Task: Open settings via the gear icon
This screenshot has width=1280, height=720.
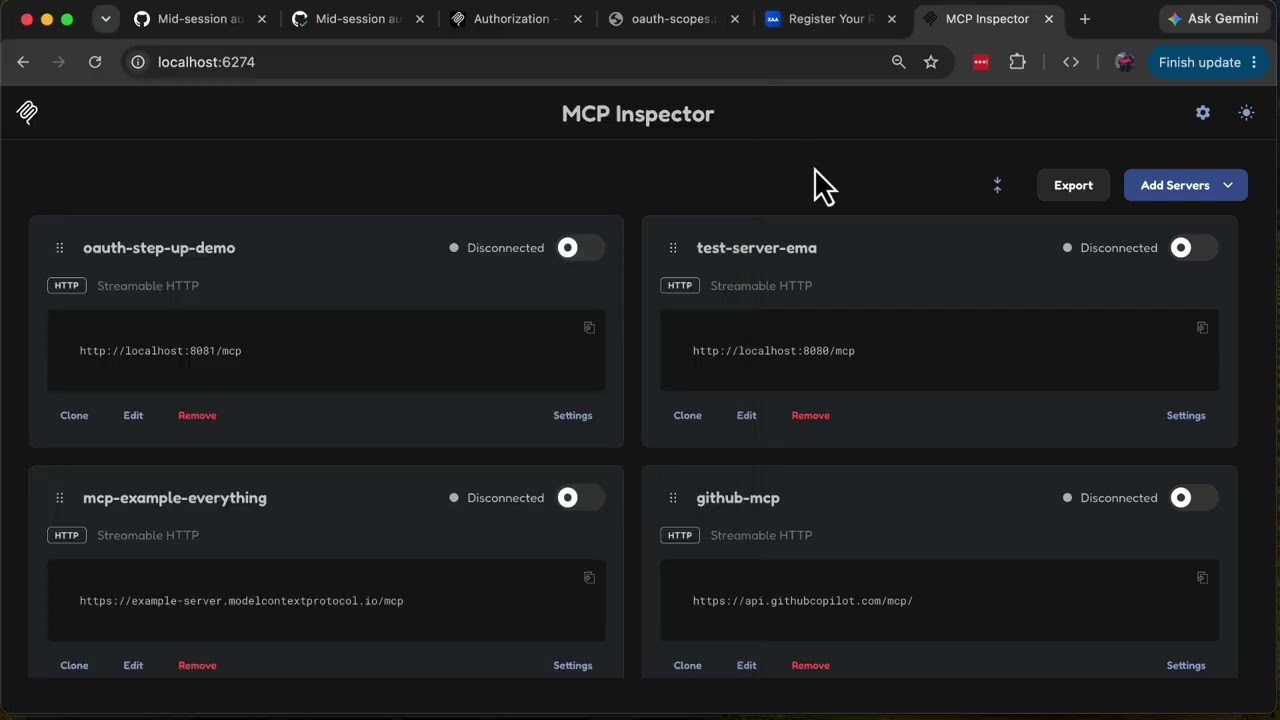Action: tap(1203, 113)
